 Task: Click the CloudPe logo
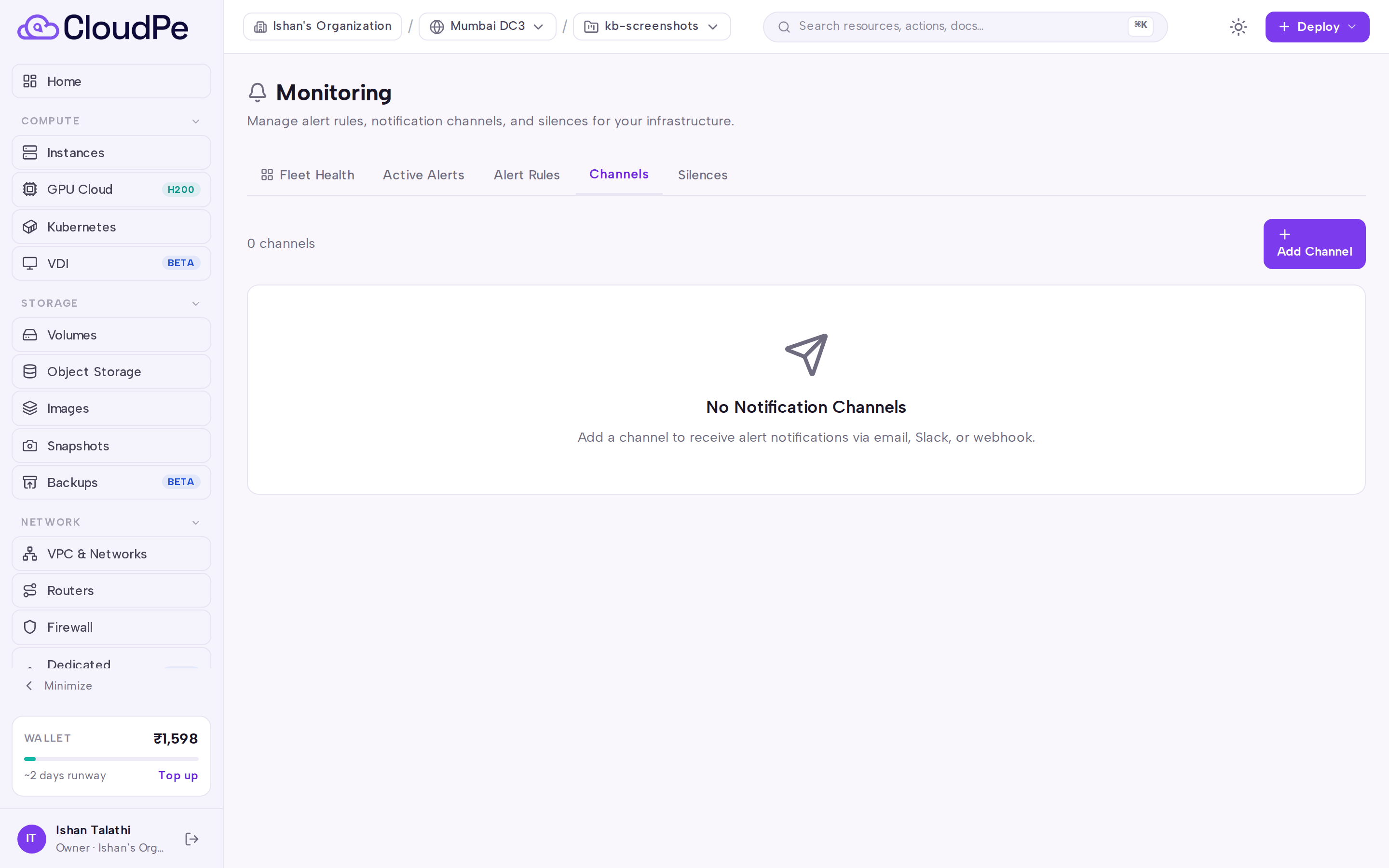tap(103, 27)
